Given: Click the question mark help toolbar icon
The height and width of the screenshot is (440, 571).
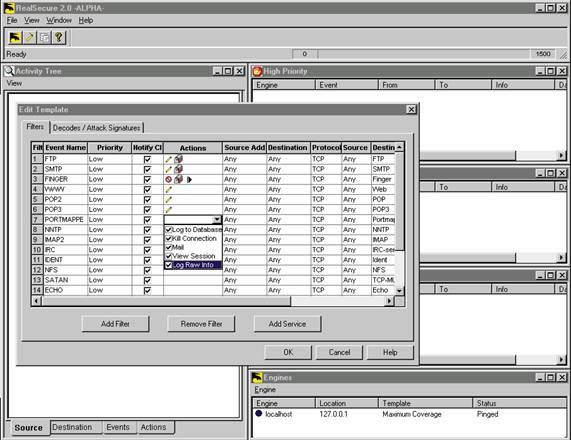Looking at the screenshot, I should tap(59, 37).
